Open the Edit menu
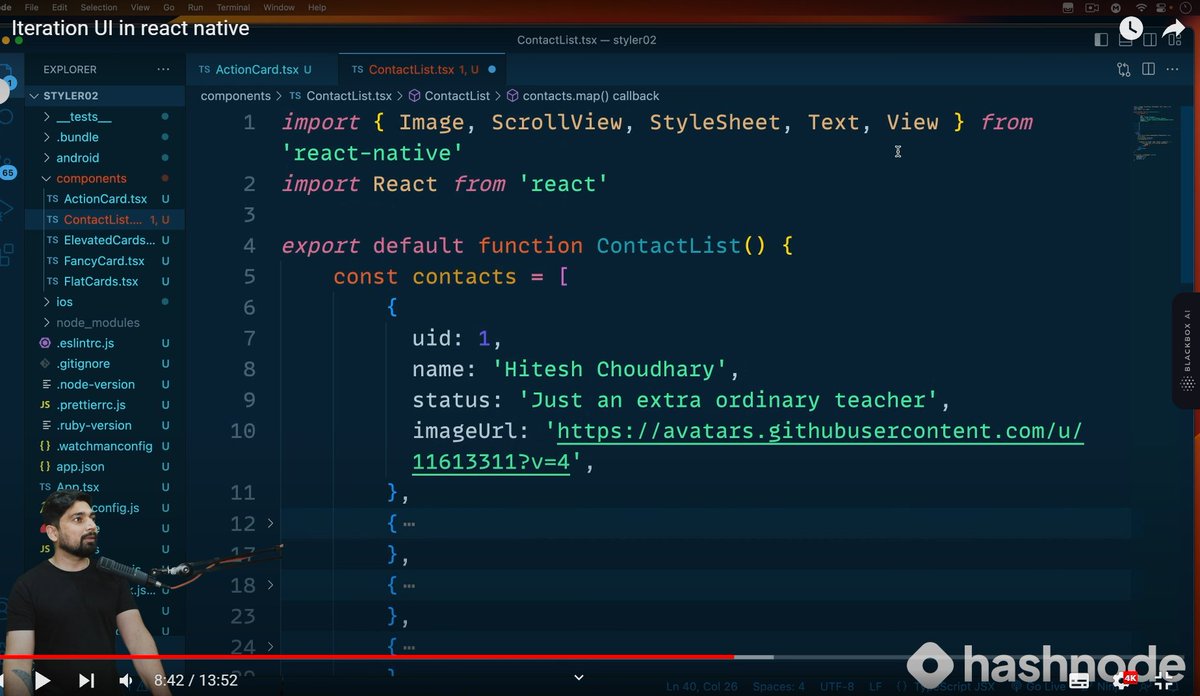This screenshot has width=1200, height=696. coord(61,7)
